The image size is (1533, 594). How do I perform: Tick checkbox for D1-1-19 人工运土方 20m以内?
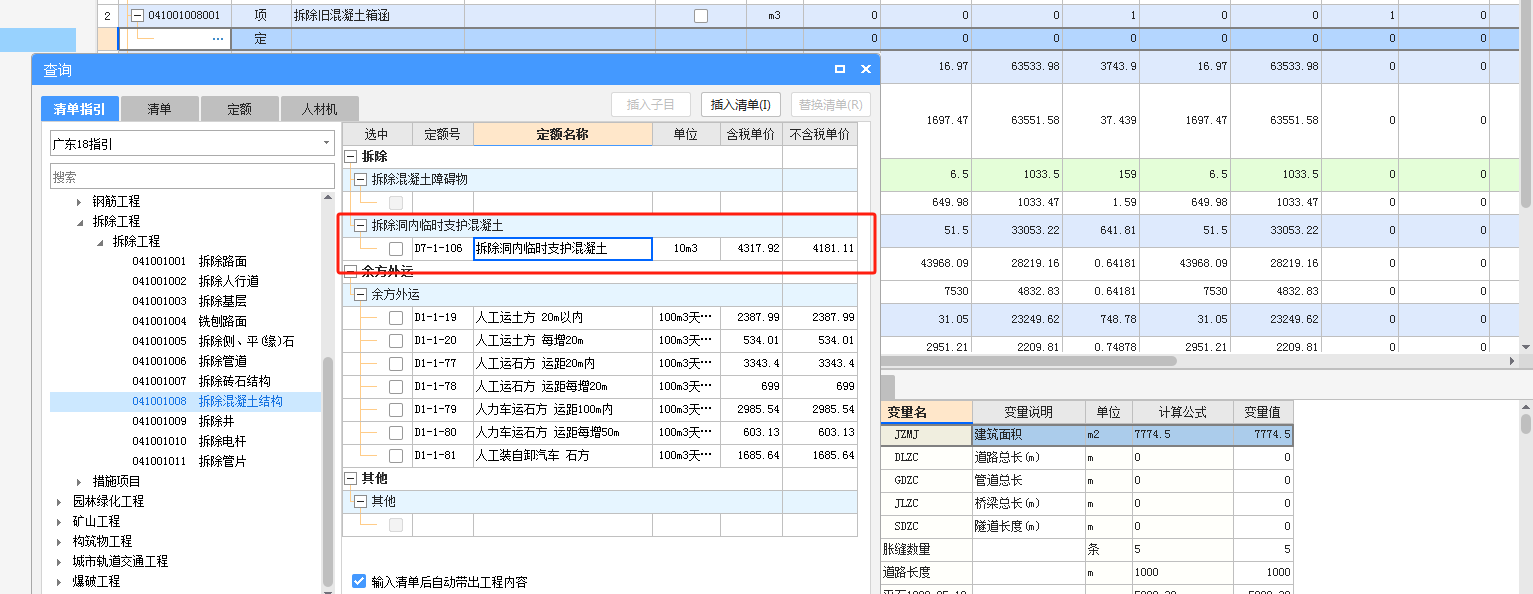point(396,317)
